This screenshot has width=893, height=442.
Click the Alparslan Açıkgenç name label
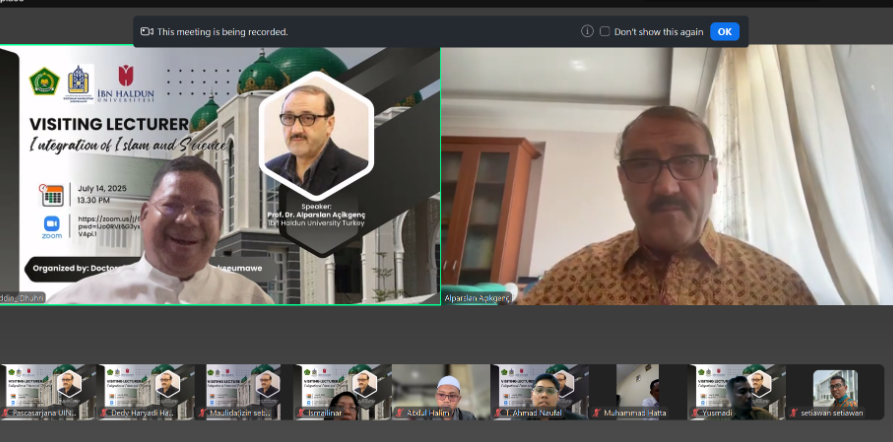click(476, 298)
